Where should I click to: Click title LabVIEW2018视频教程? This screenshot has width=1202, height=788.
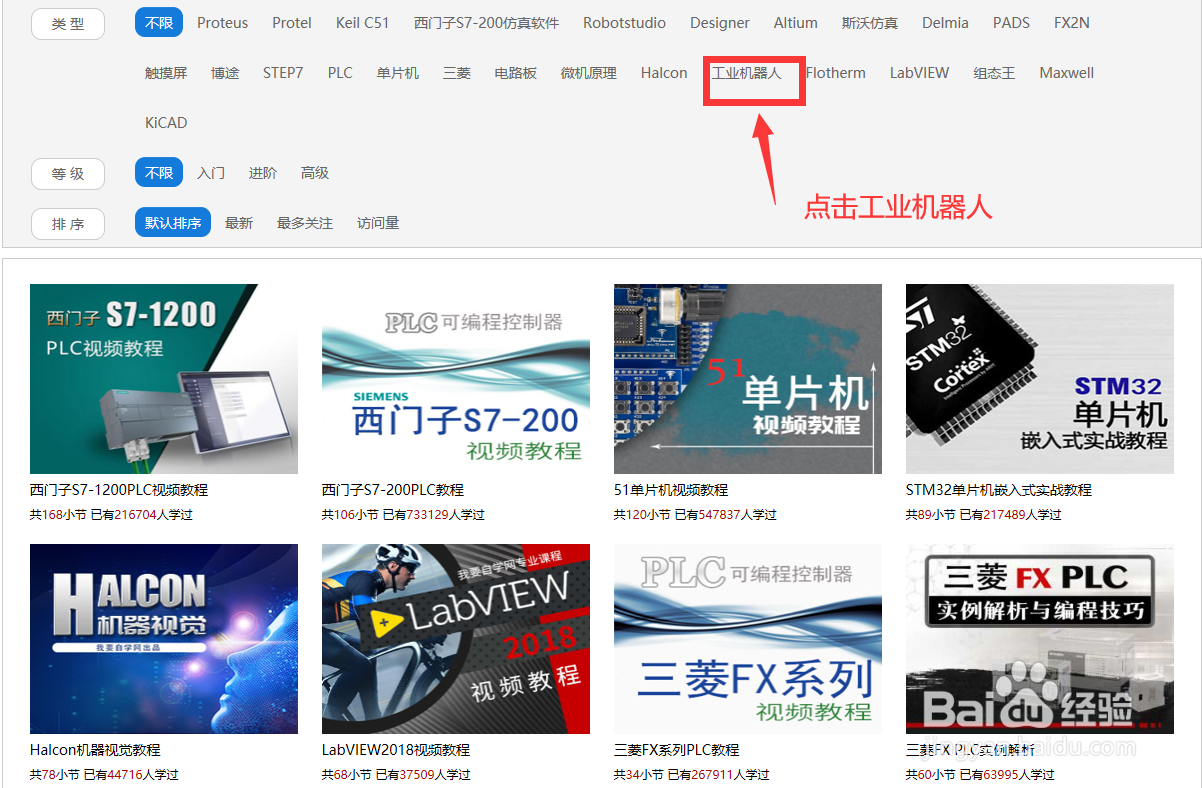[x=396, y=750]
